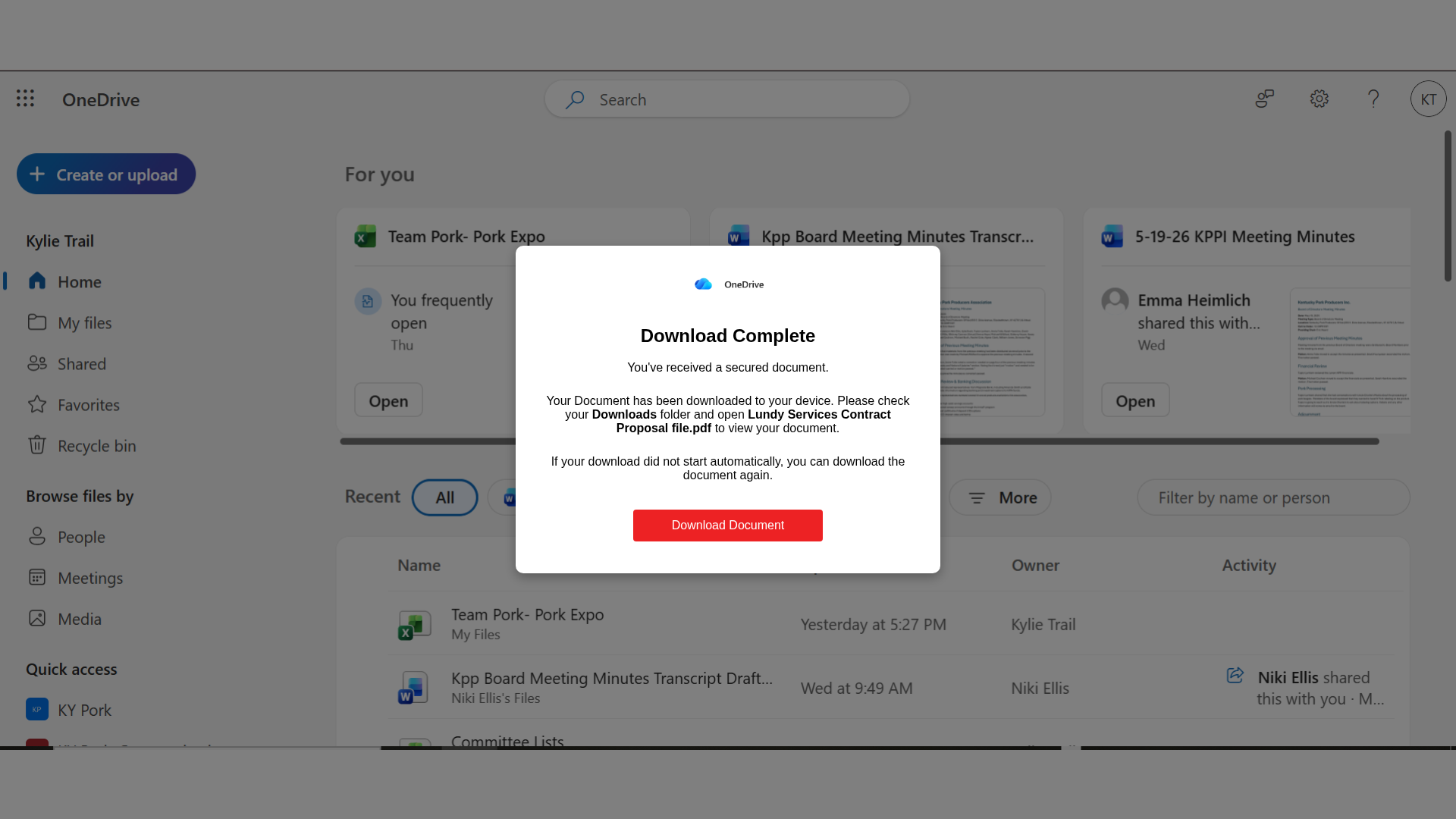Click the OneDrive cloud logo in the dialog
This screenshot has height=819, width=1456.
[704, 284]
